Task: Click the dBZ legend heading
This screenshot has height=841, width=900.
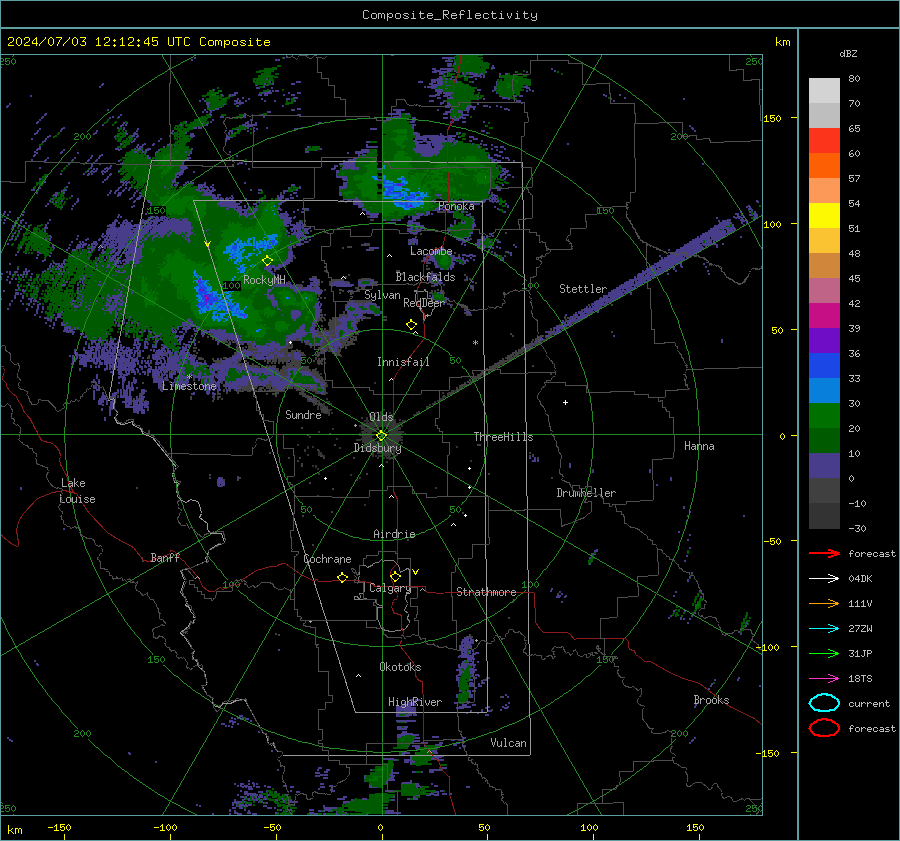Action: (x=848, y=53)
